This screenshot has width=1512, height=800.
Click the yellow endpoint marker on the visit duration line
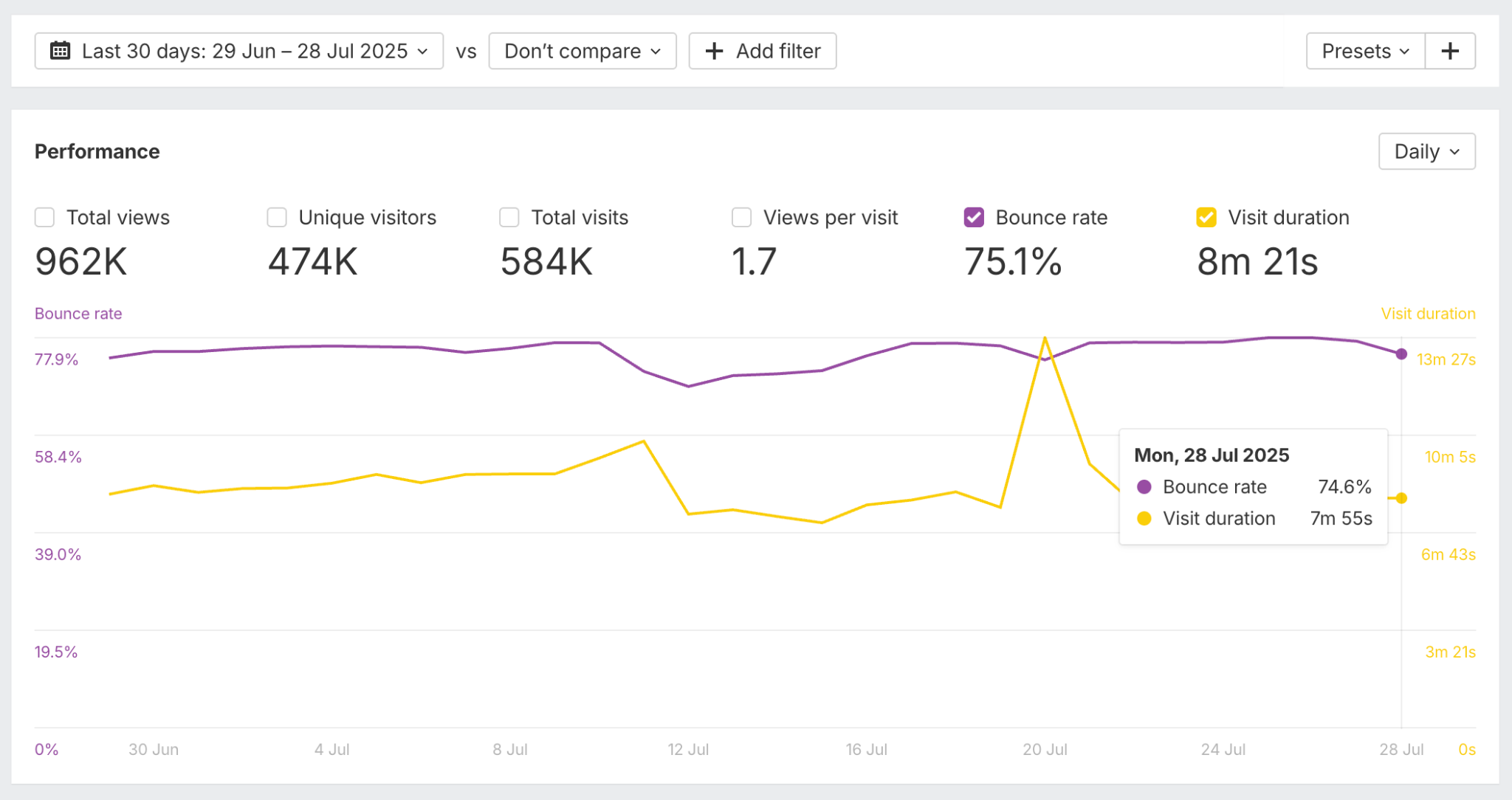click(x=1402, y=498)
